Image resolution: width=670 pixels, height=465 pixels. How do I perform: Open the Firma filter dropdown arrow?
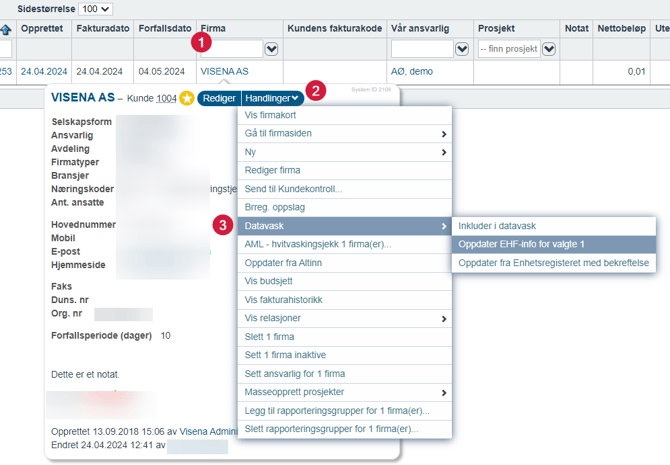coord(271,49)
